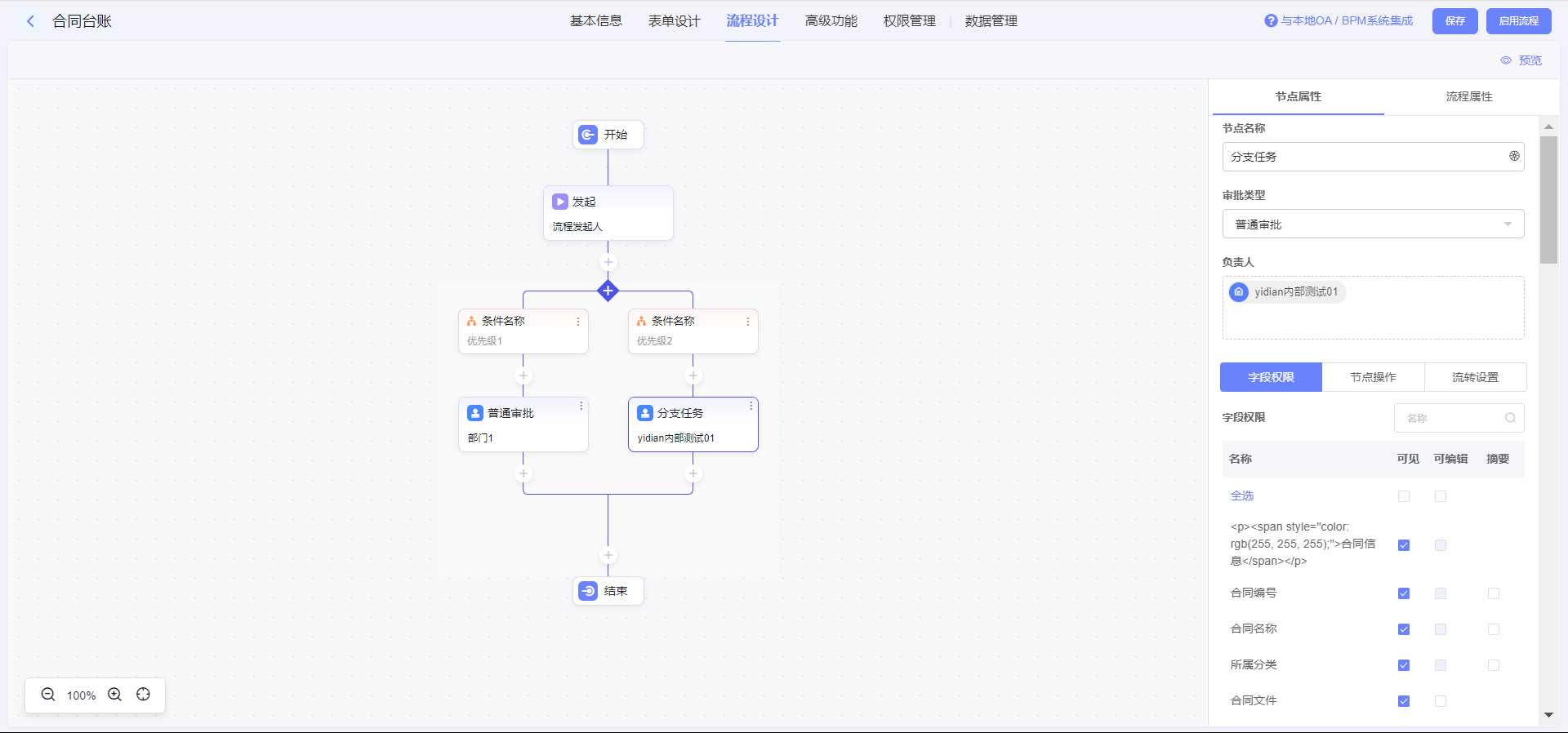Viewport: 1568px width, 733px height.
Task: Click the back arrow beside 合同台账
Action: tap(31, 21)
